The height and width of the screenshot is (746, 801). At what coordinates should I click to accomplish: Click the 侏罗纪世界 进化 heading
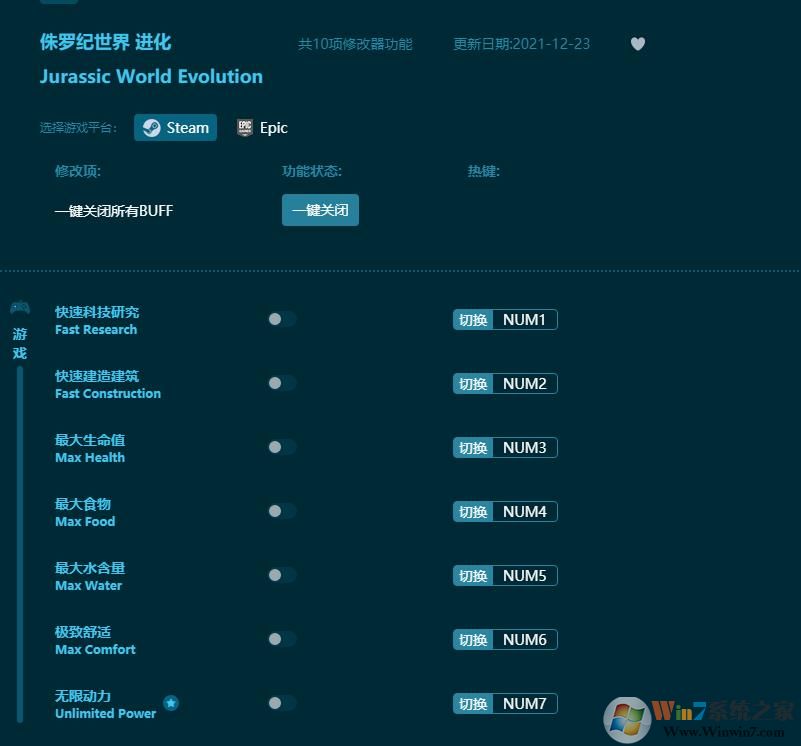click(106, 42)
